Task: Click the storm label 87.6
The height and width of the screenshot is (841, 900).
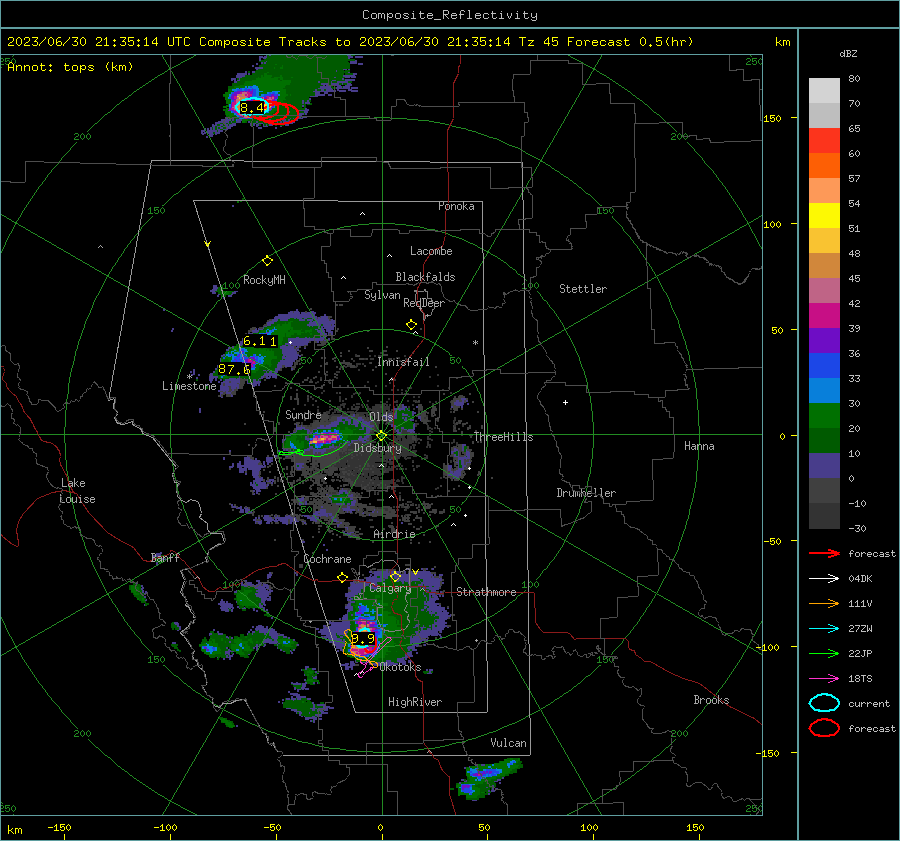Action: pos(234,369)
